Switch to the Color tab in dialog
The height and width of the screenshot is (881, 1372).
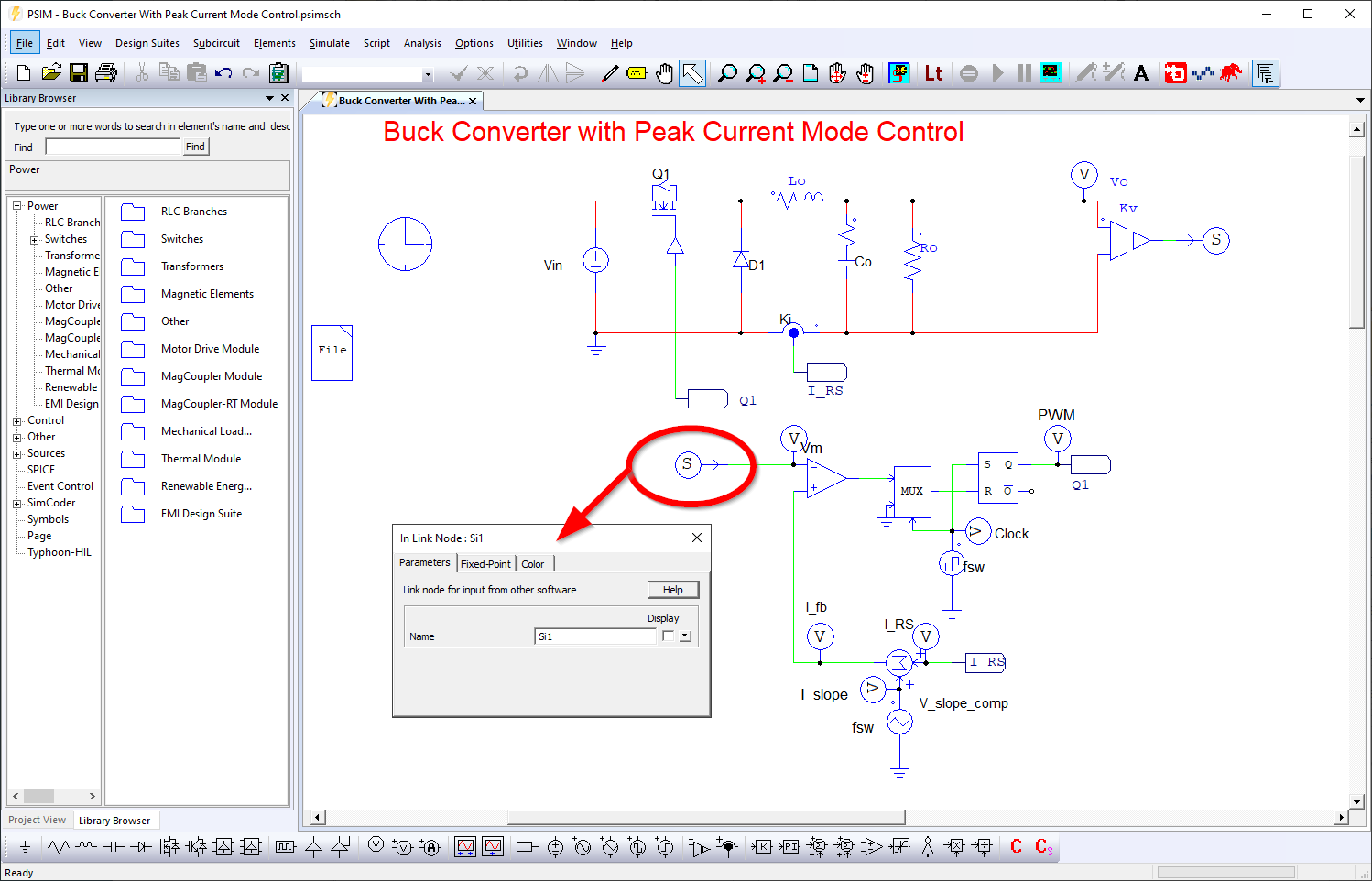[x=533, y=564]
